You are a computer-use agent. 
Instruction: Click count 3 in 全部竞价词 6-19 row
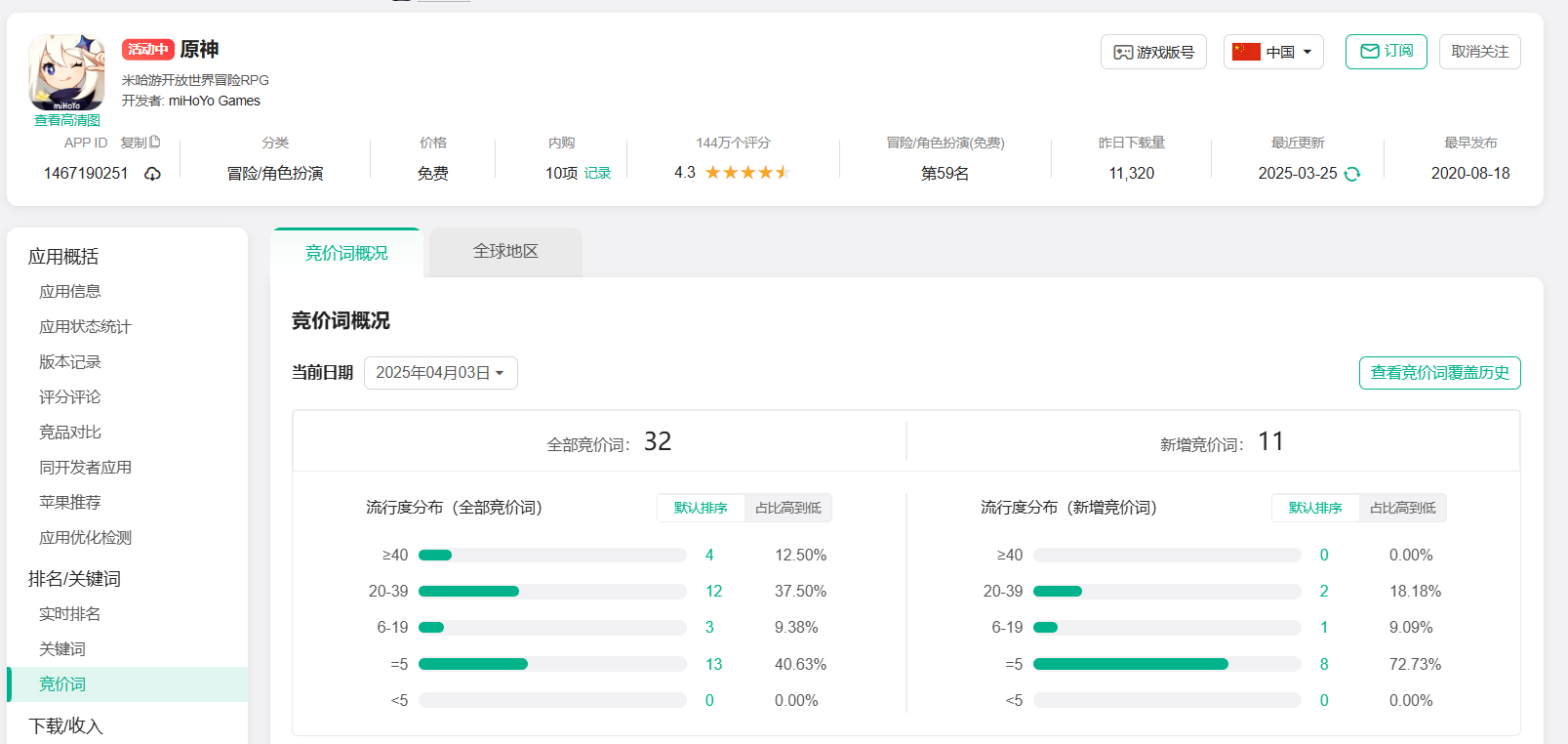[709, 627]
